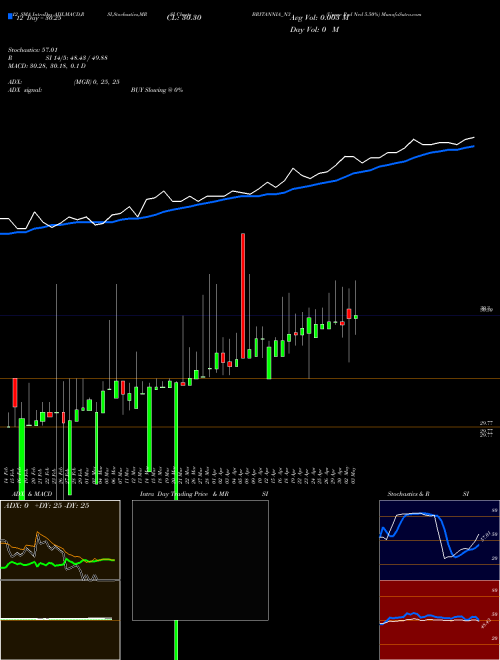
Task: Open the Intra Day Trading Price panel
Action: coord(200,560)
